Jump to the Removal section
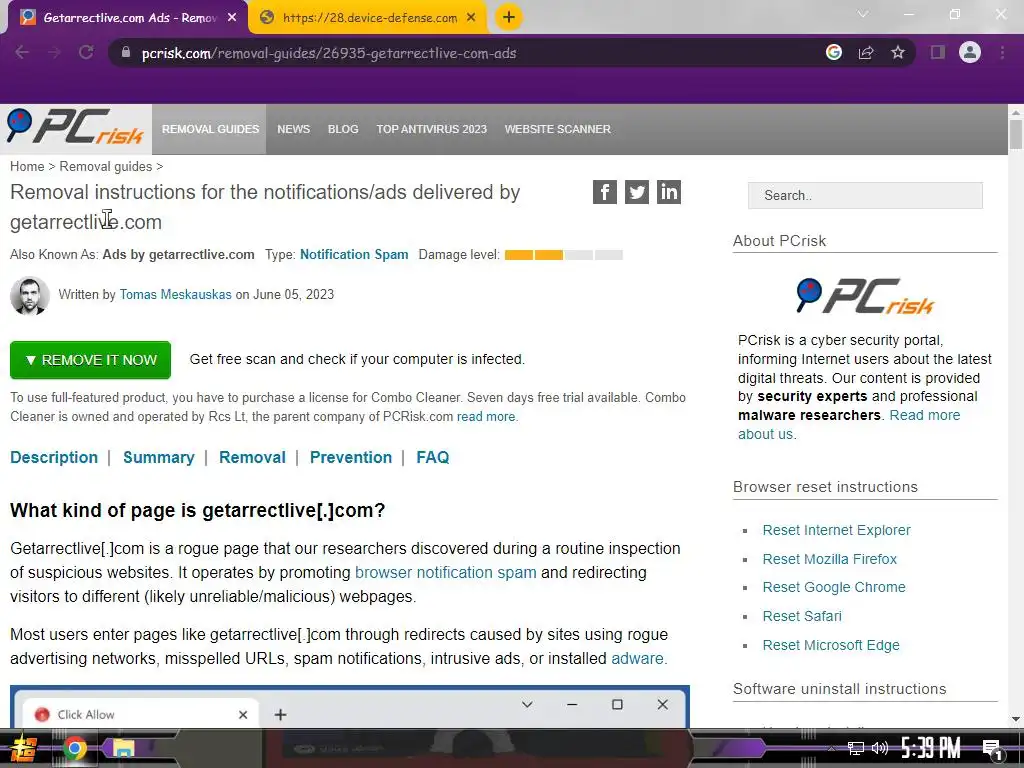The image size is (1024, 768). (252, 457)
